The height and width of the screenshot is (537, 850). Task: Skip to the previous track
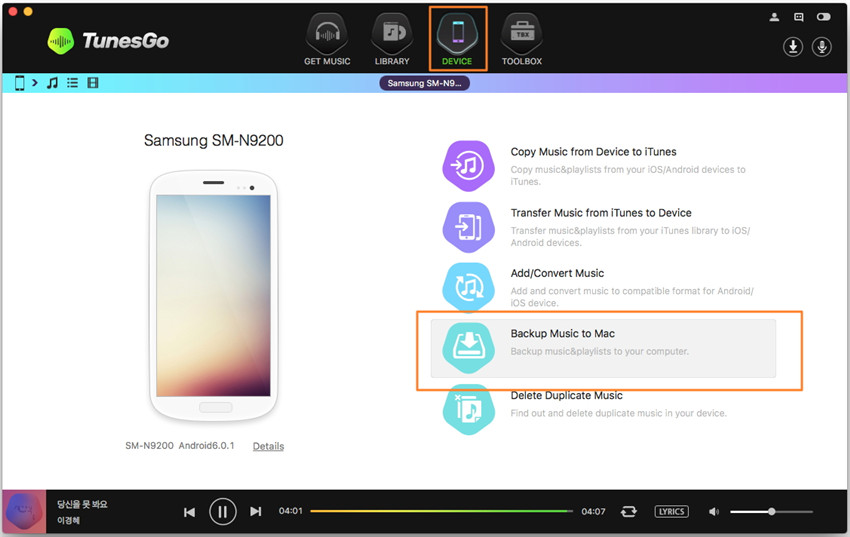(x=189, y=512)
